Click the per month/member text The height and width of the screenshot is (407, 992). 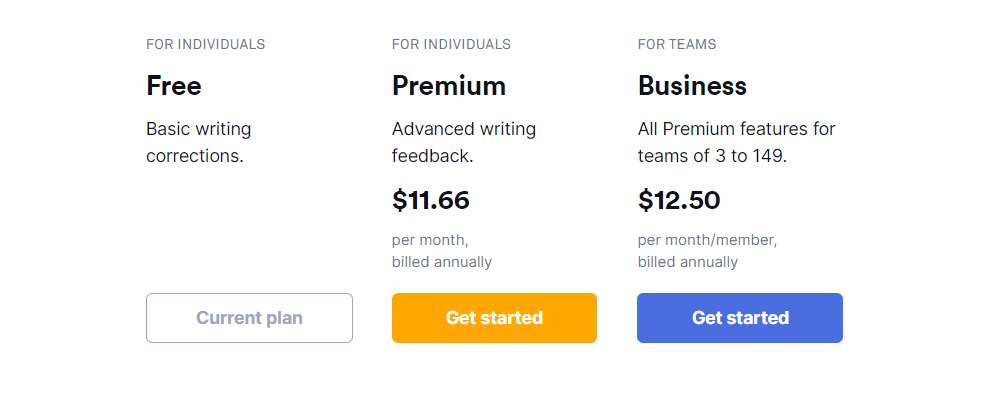pos(707,241)
